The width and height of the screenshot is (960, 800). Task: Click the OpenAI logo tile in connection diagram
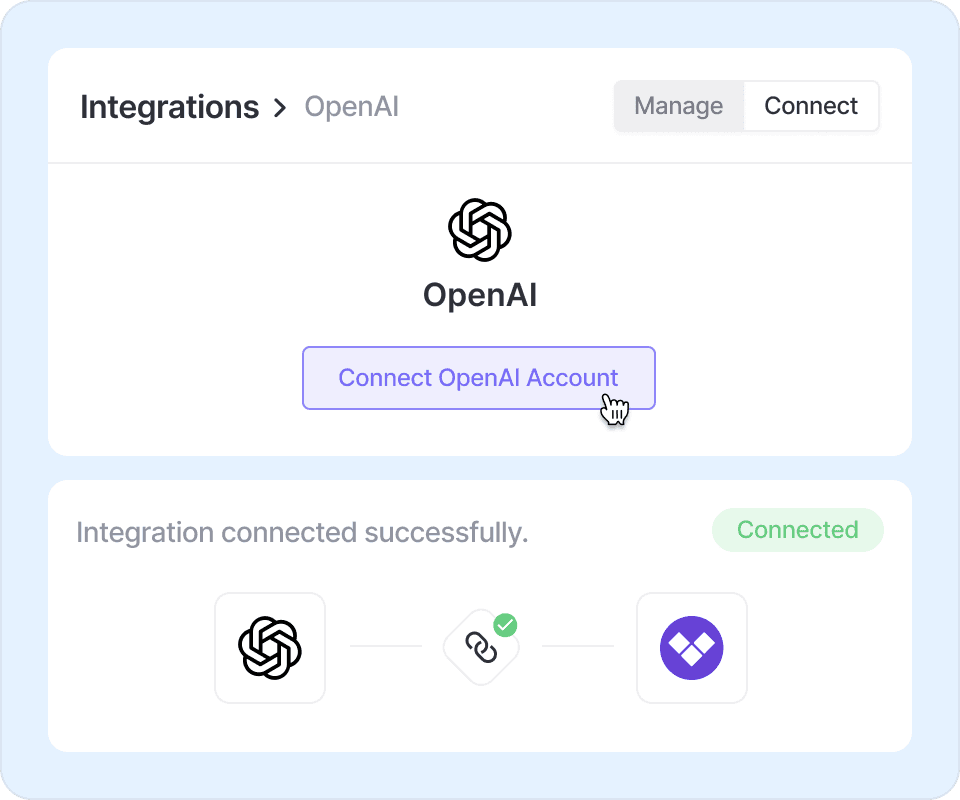click(270, 648)
